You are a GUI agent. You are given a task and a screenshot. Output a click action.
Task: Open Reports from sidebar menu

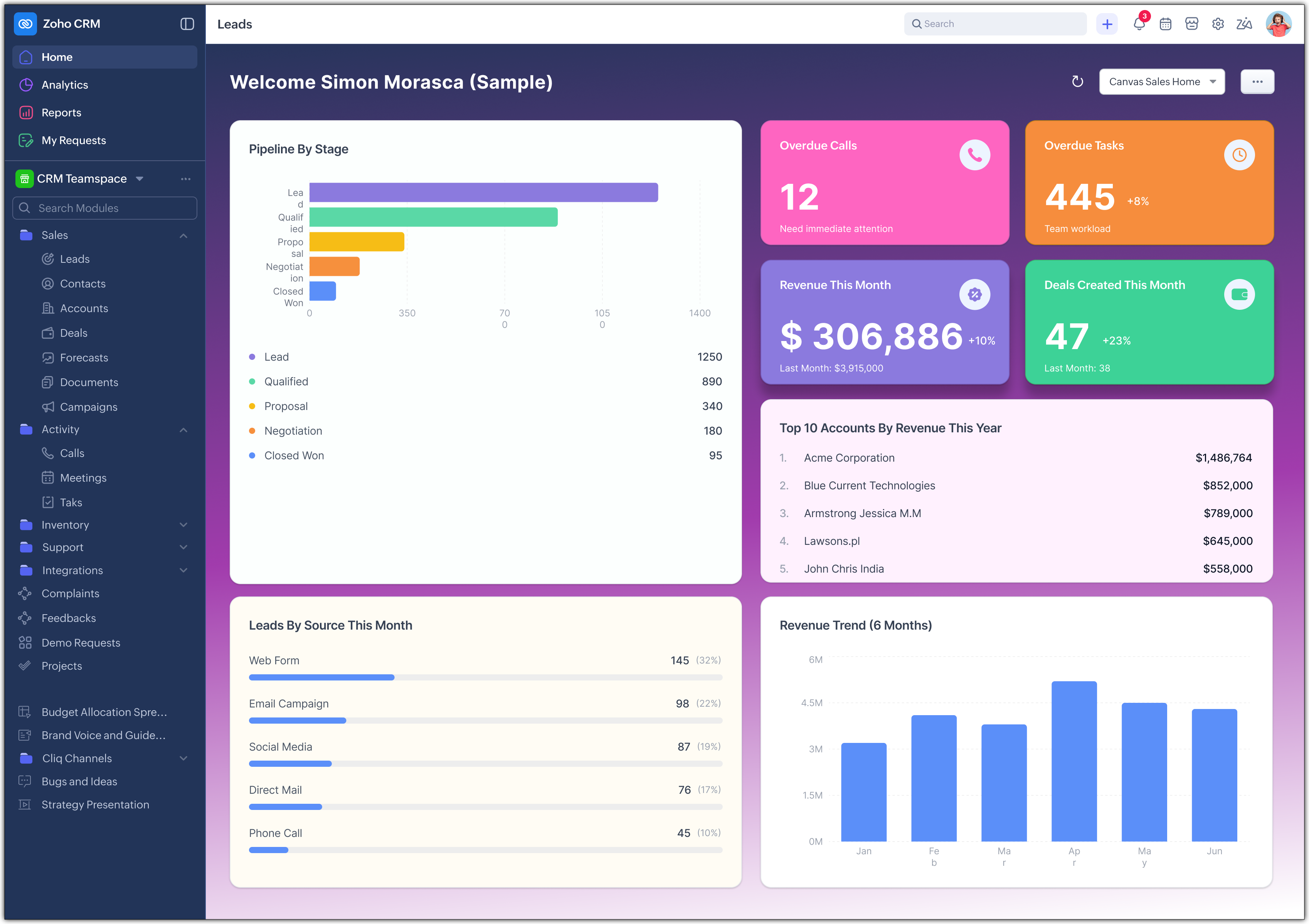[61, 113]
